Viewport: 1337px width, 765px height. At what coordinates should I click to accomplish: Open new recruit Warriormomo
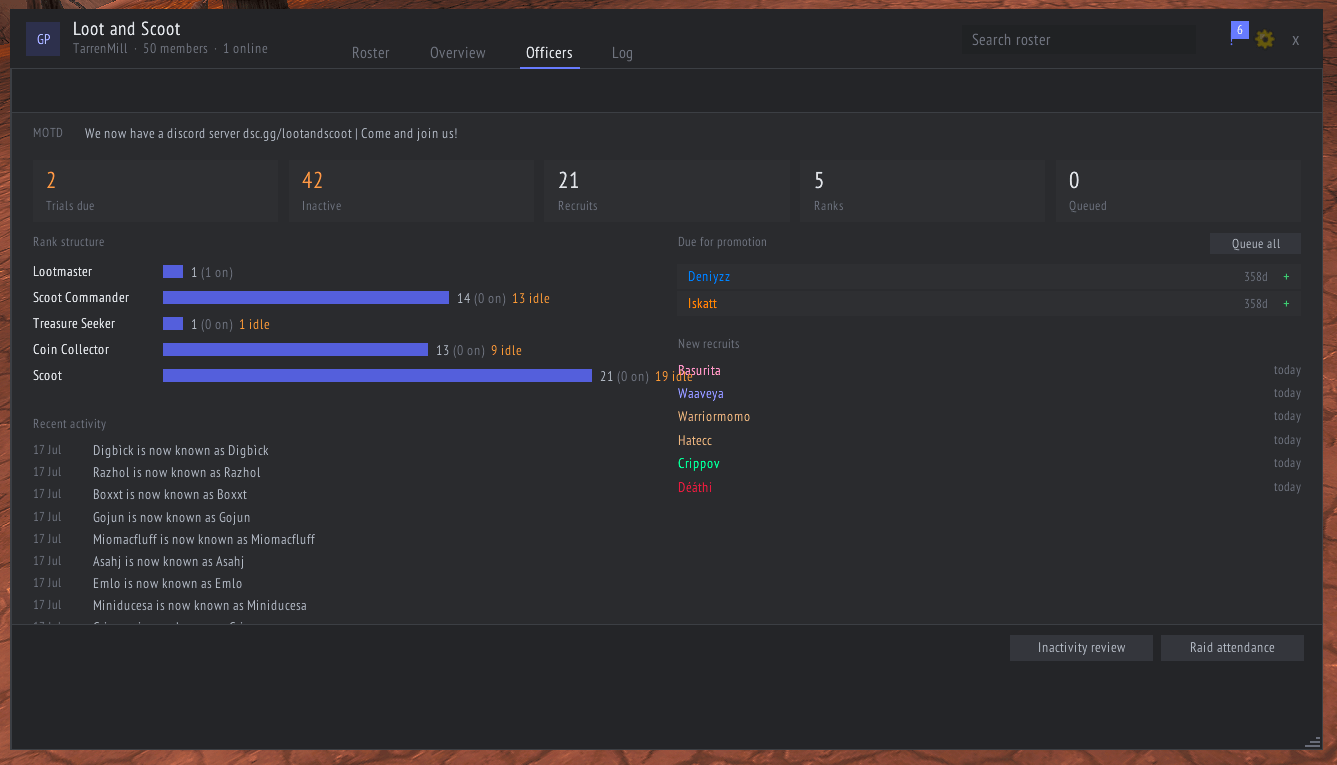pos(714,417)
